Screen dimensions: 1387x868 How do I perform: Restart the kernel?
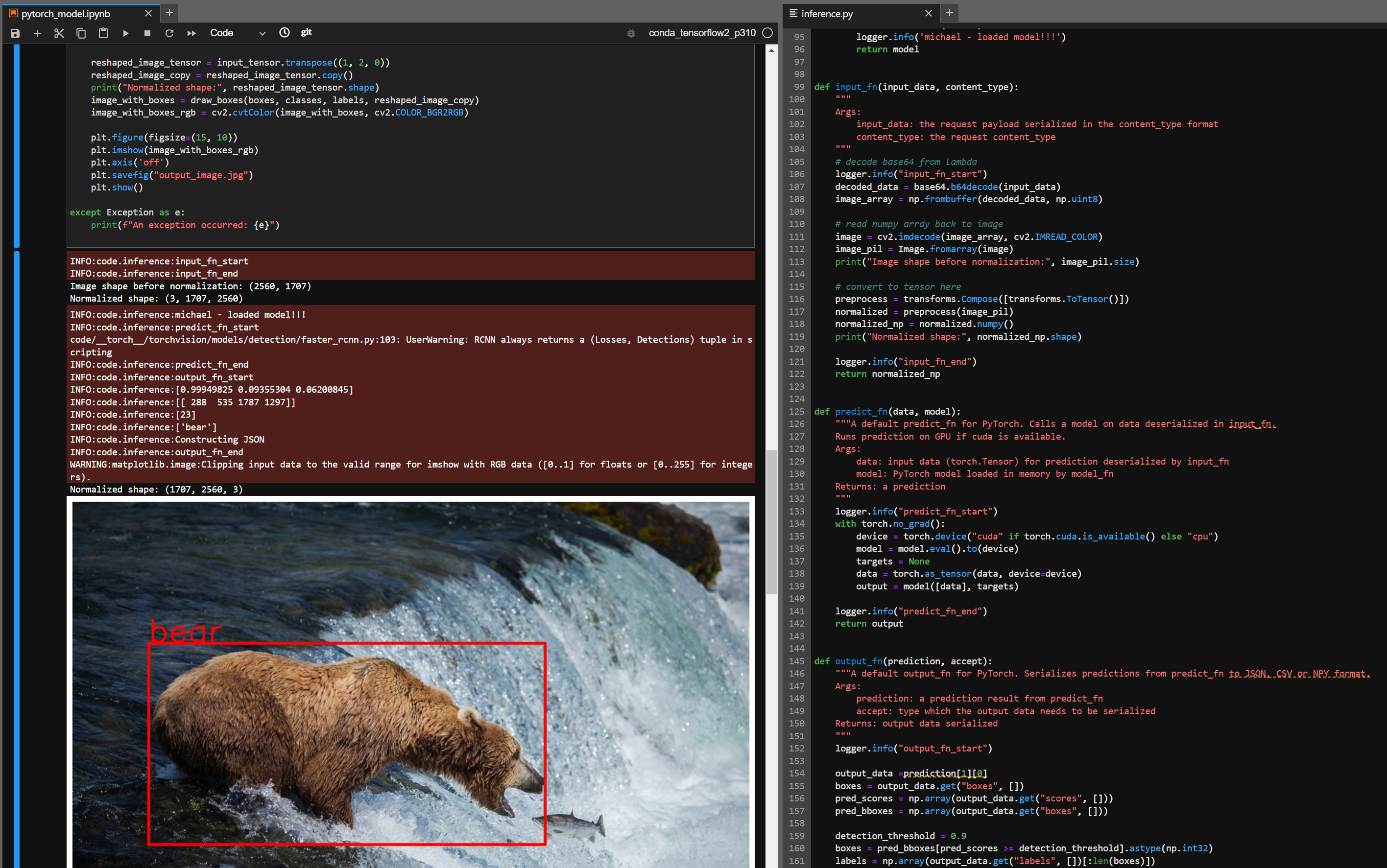click(169, 33)
